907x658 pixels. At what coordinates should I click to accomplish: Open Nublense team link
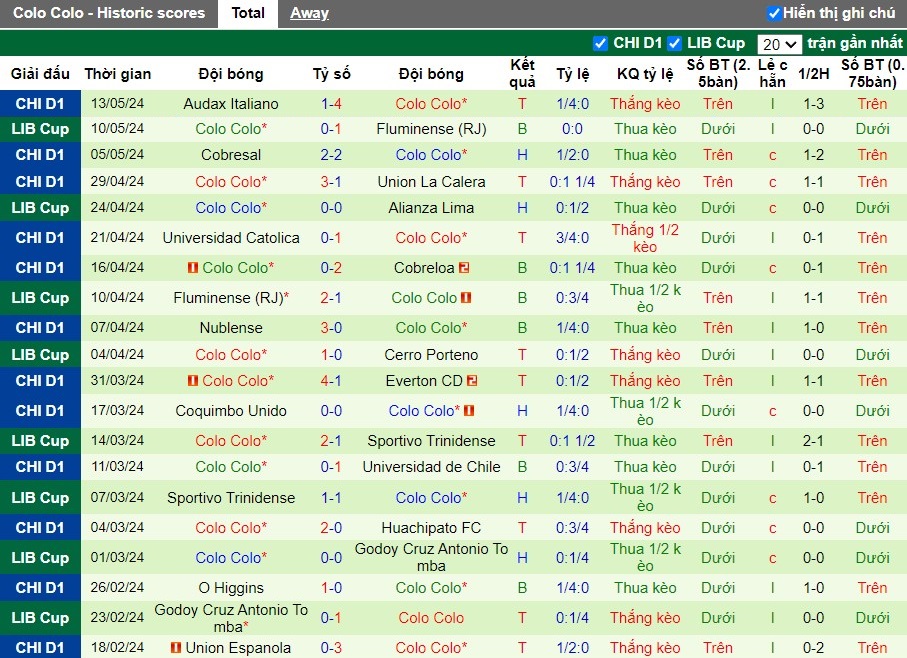231,328
